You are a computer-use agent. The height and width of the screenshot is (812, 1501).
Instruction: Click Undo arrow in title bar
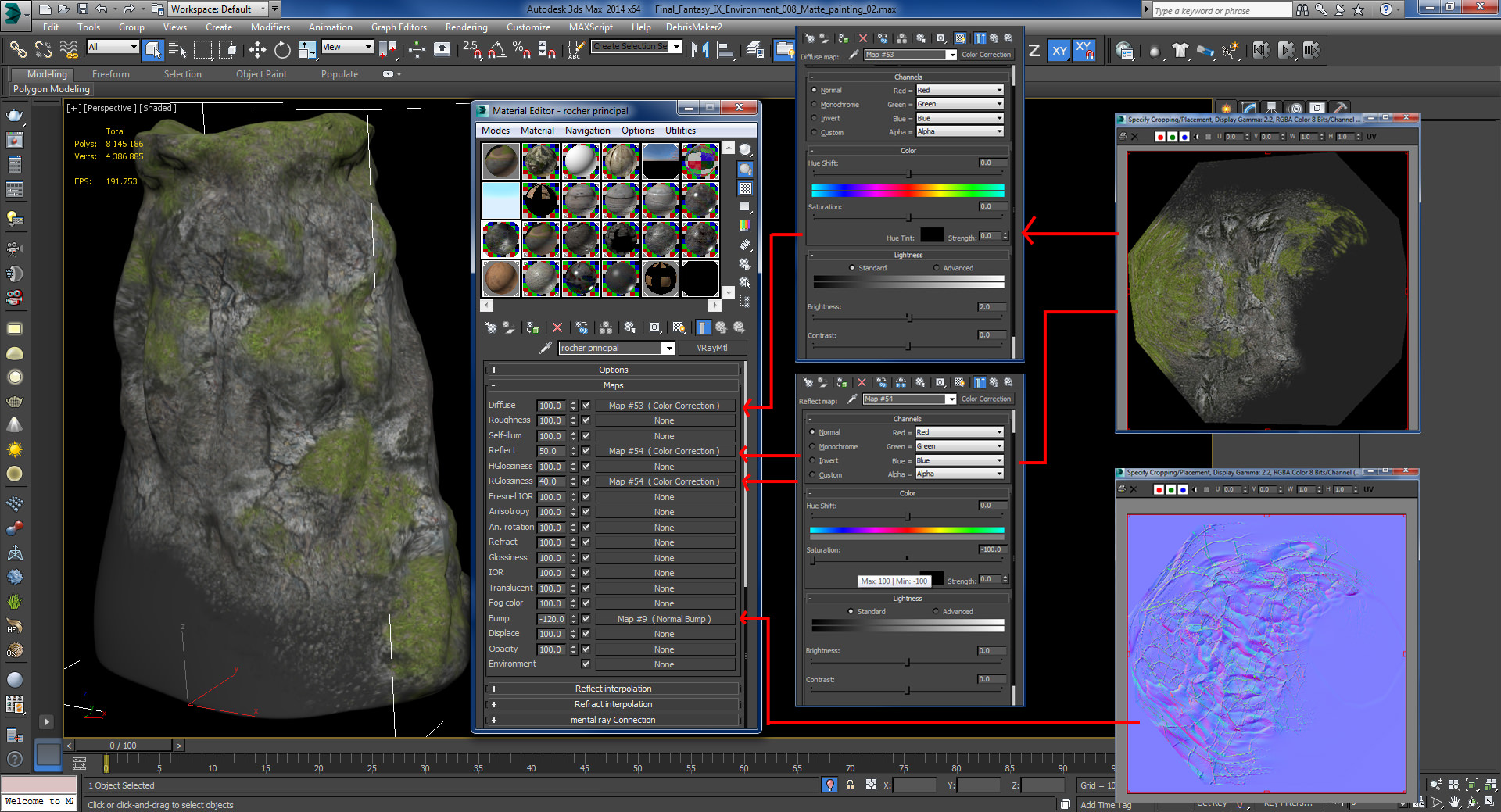coord(102,9)
